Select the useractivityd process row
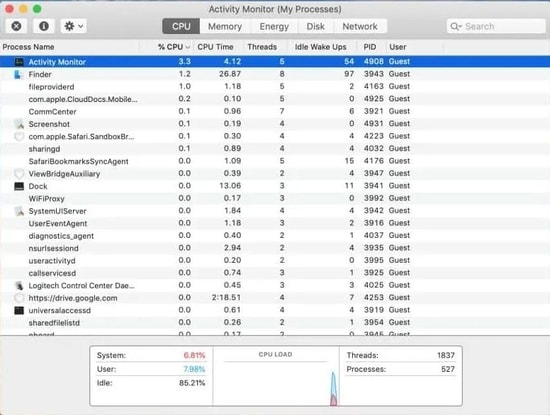550x415 pixels. coord(275,261)
